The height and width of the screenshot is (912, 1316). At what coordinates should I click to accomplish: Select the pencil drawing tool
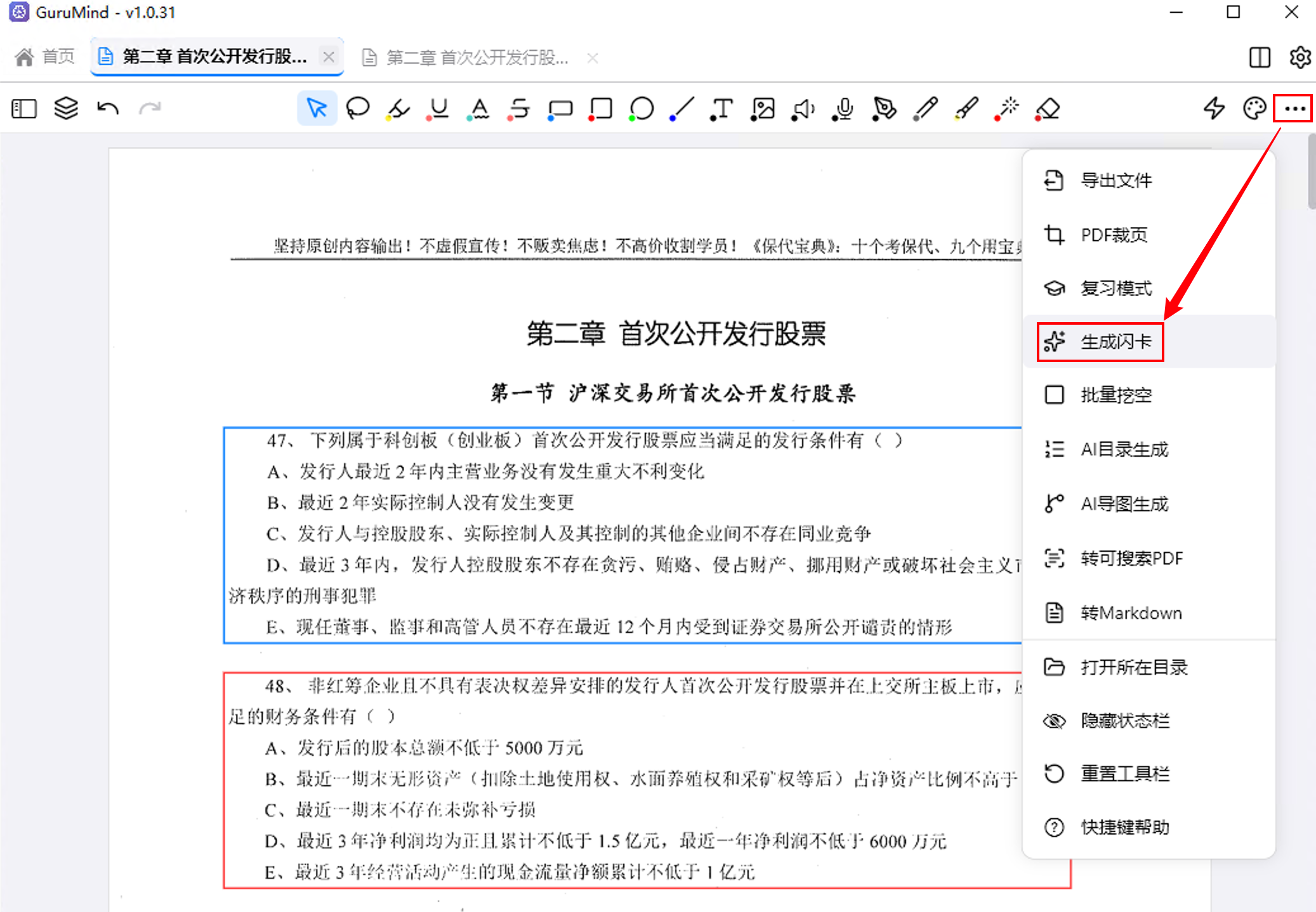[x=925, y=108]
